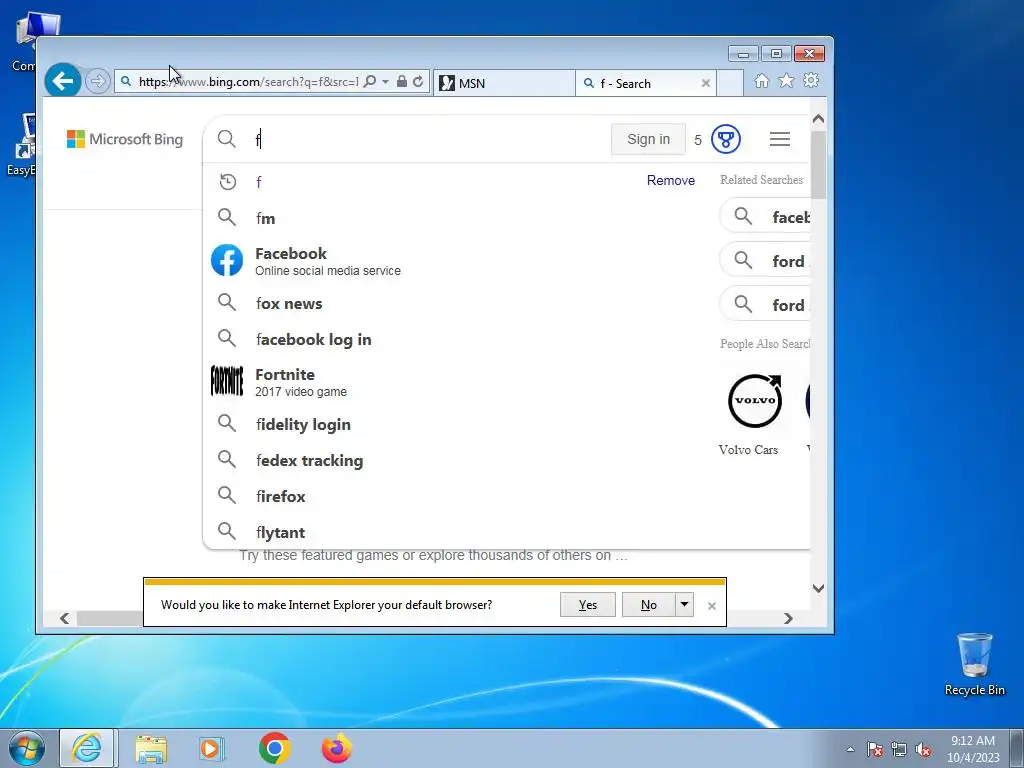Click the 'fm' suggestion magnifier icon
The image size is (1024, 768).
227,217
